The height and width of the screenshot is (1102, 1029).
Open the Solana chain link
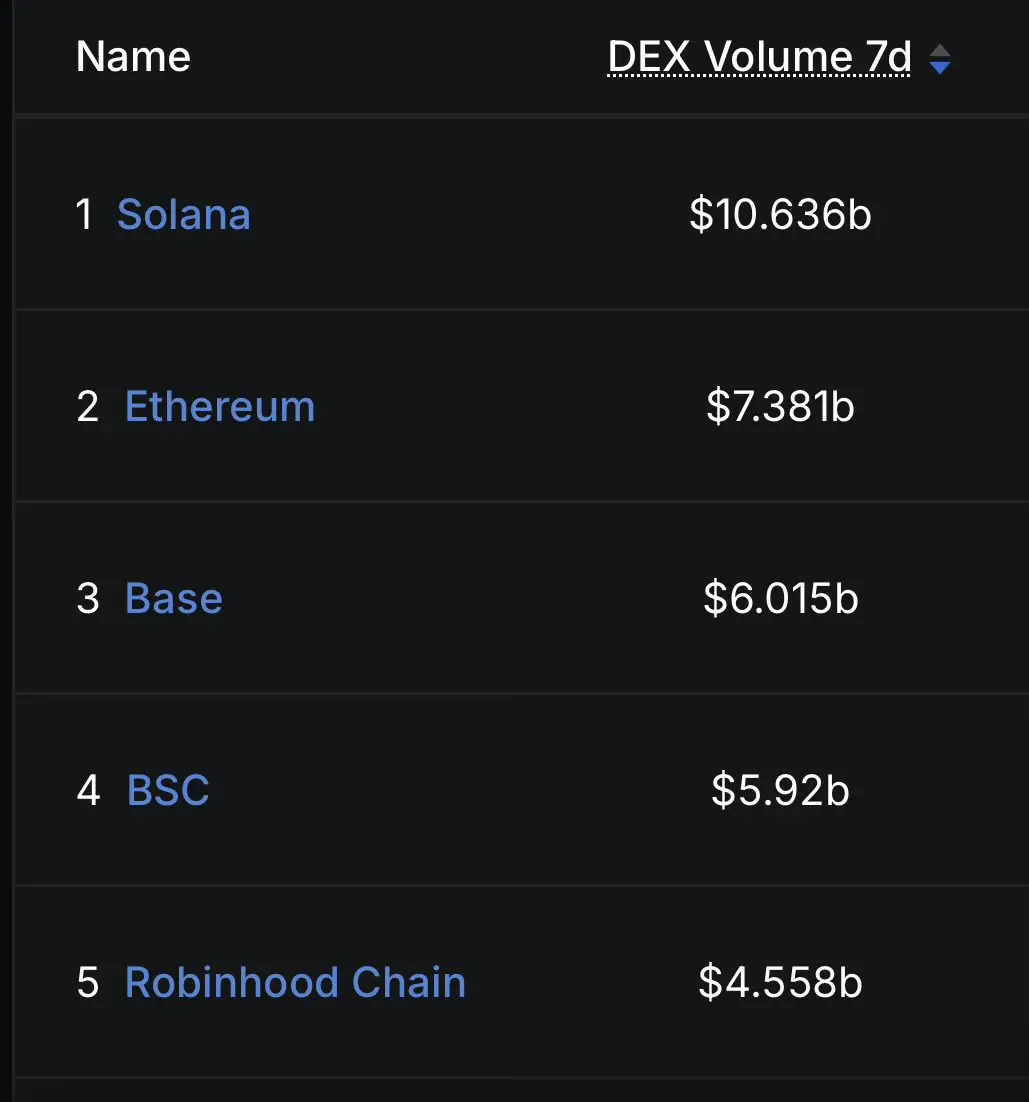[184, 214]
